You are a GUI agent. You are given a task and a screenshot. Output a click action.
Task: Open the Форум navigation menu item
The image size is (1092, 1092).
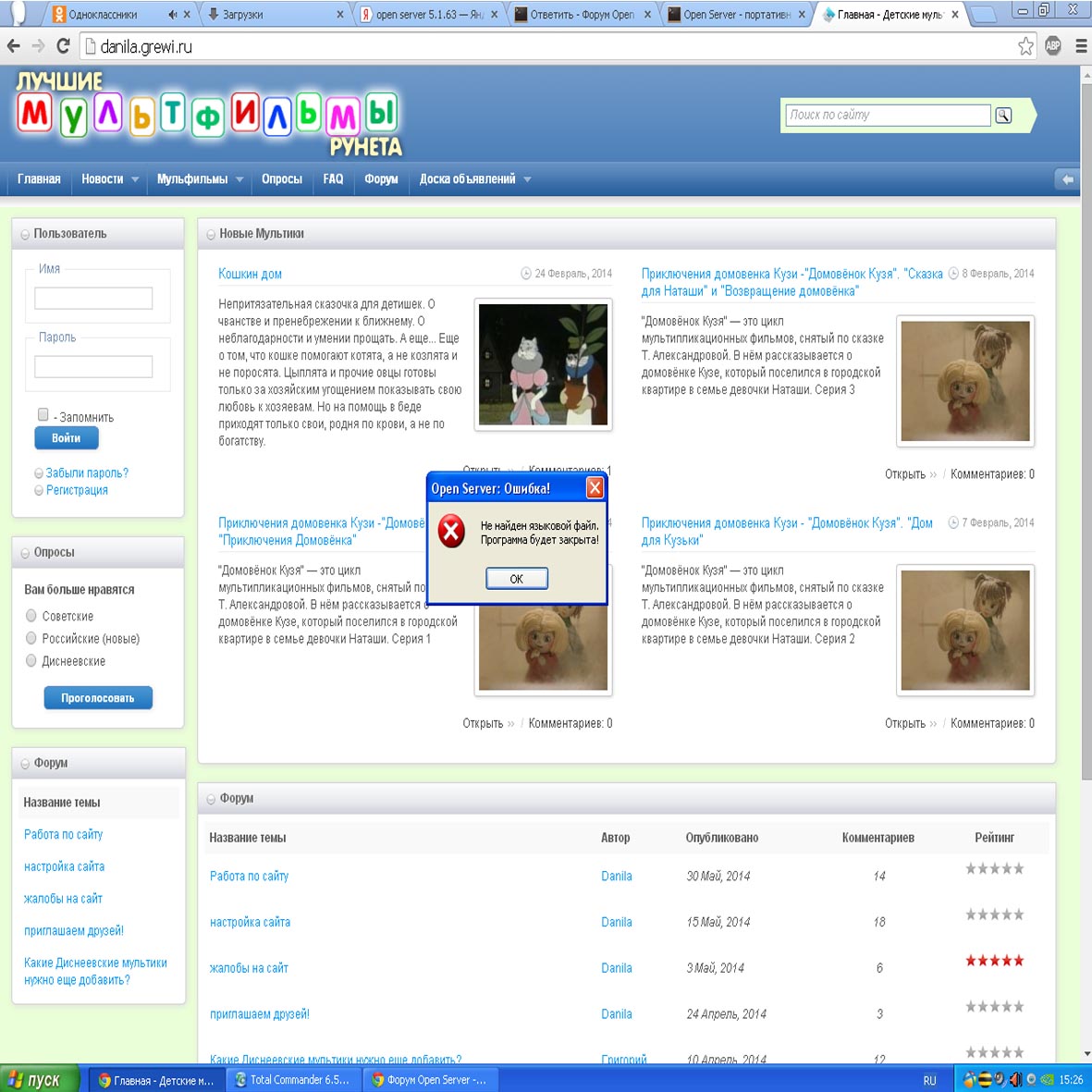381,179
